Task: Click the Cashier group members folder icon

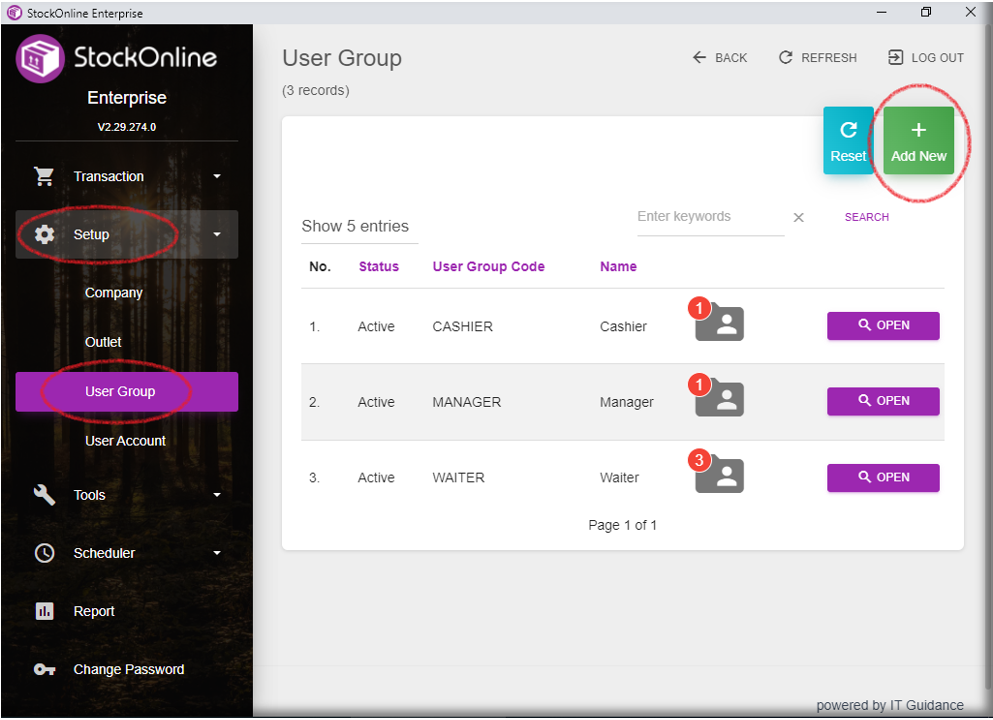Action: tap(720, 324)
